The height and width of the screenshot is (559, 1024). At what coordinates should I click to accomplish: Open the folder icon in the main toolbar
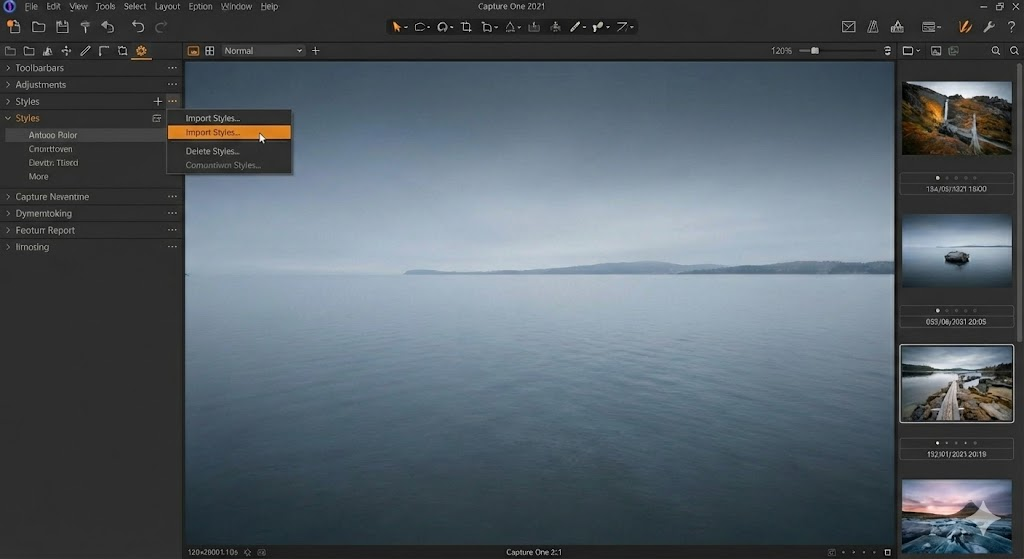39,27
